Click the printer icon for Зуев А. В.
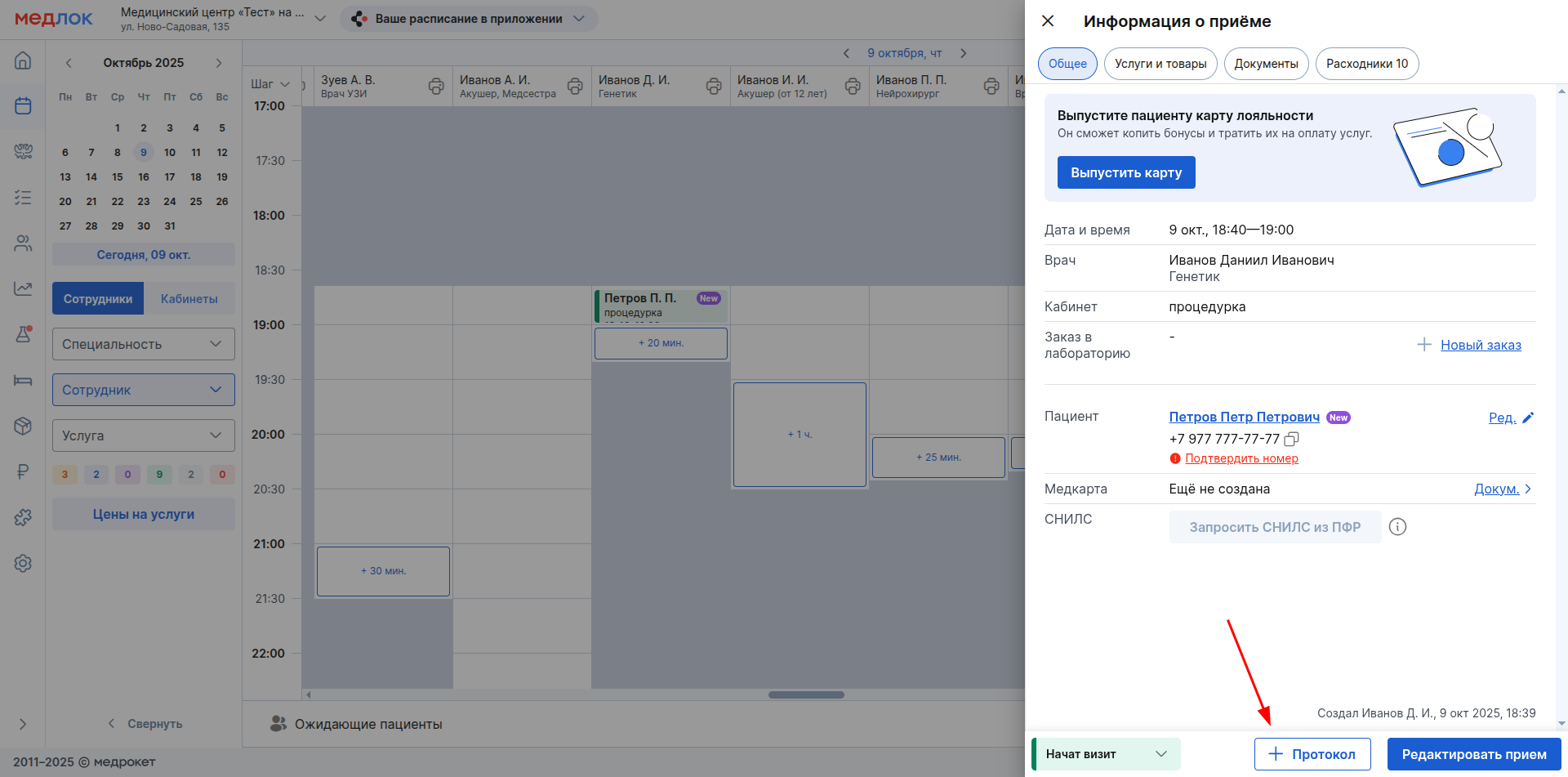Viewport: 1568px width, 777px height. [436, 86]
